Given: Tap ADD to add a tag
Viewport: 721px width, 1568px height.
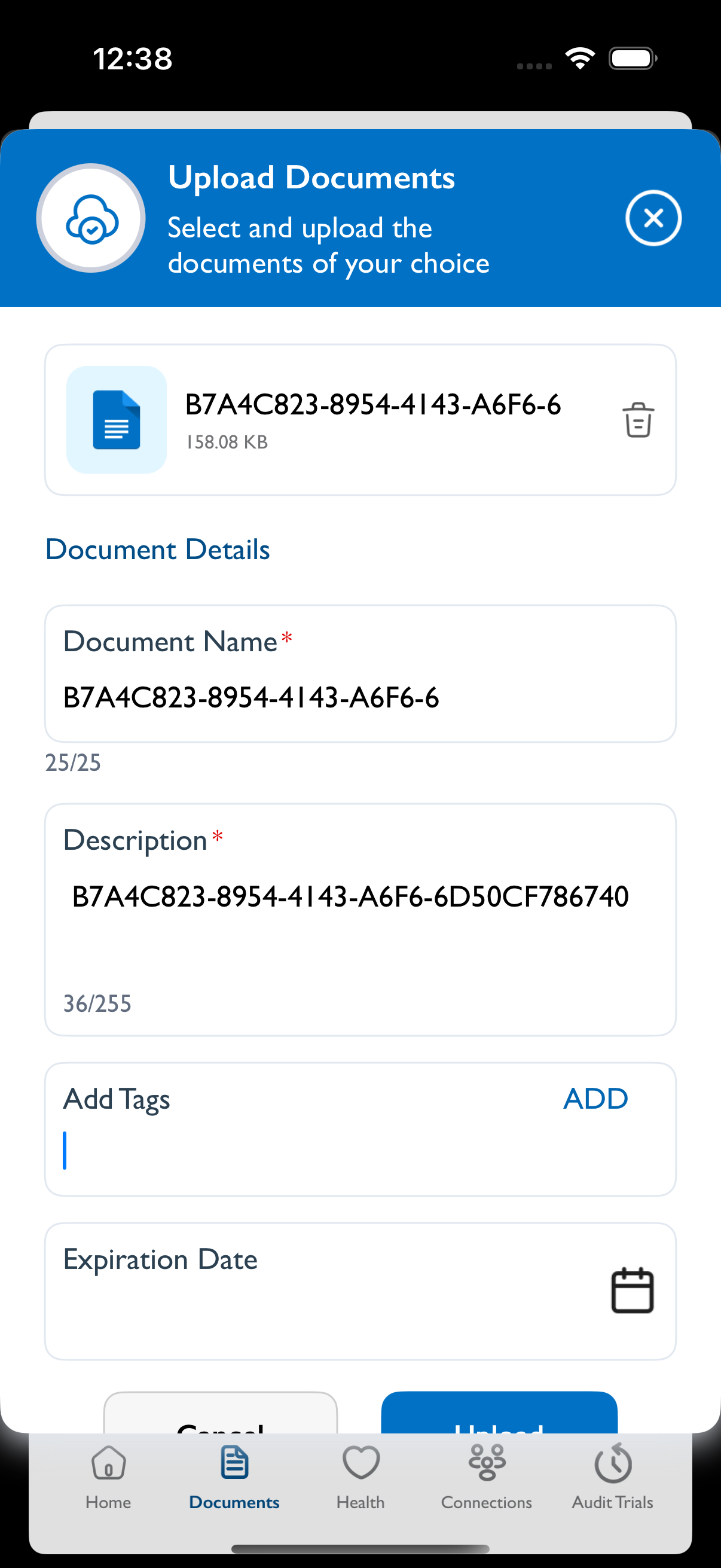Looking at the screenshot, I should pos(595,1099).
